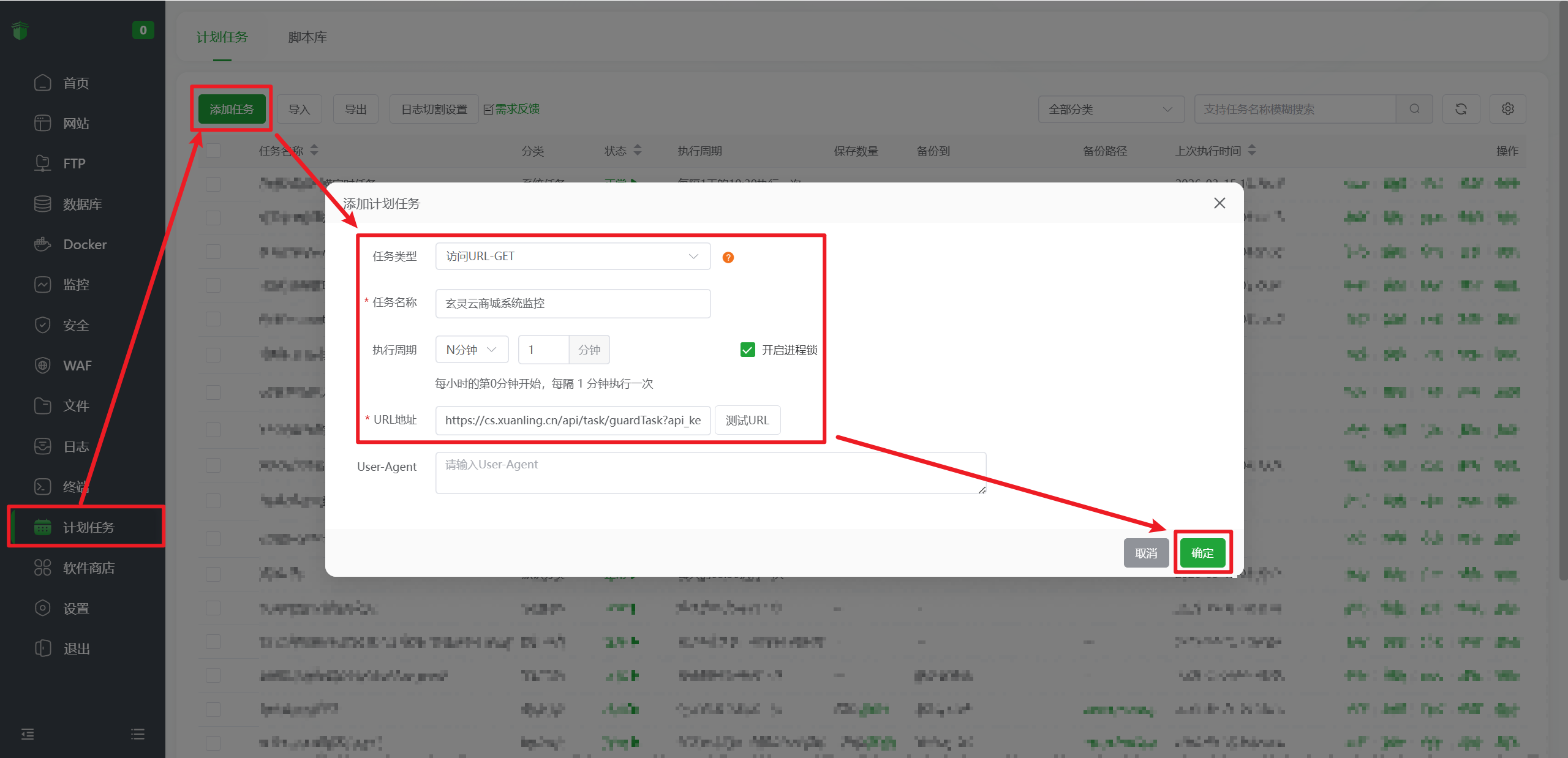Open the table settings gear icon
The width and height of the screenshot is (1568, 758).
coord(1507,109)
